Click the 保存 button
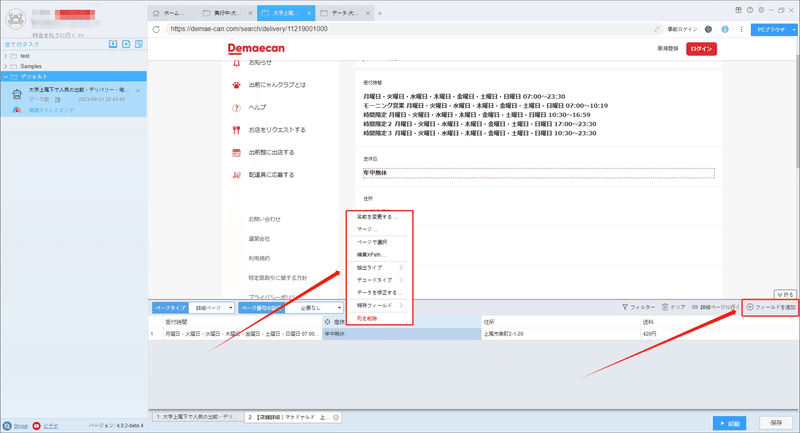Viewport: 800px width, 433px height. [x=776, y=423]
